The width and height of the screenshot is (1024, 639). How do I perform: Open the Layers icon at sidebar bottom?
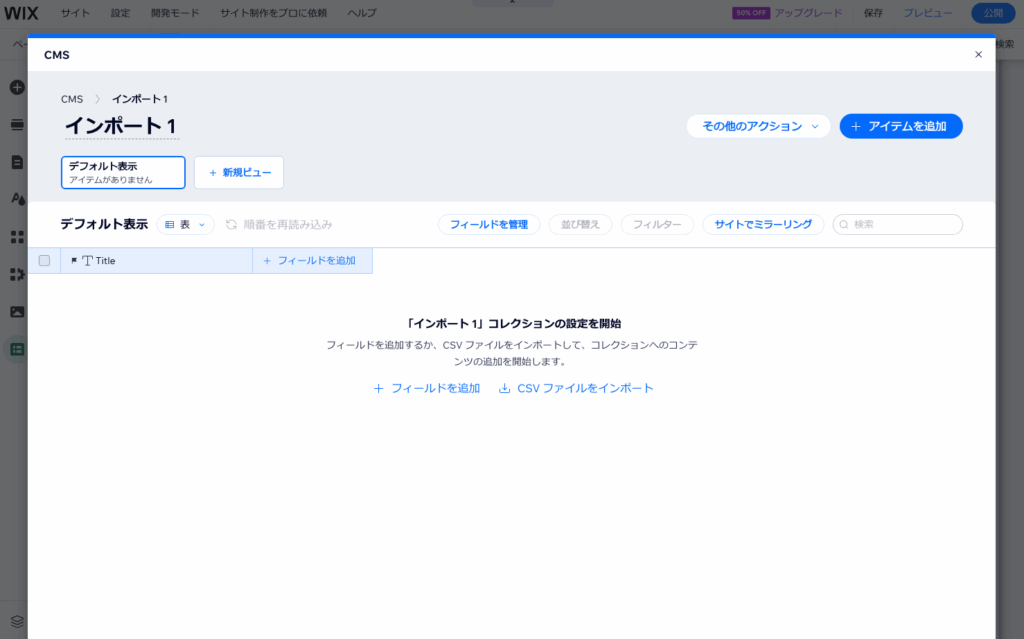pyautogui.click(x=16, y=620)
